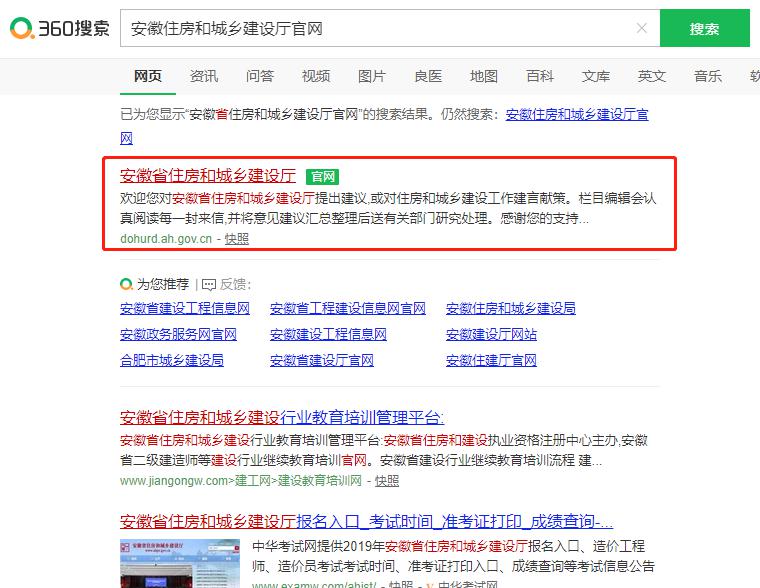Open recommended link 安徽省建设工程信息网
Screen dimensions: 760x588
point(185,308)
